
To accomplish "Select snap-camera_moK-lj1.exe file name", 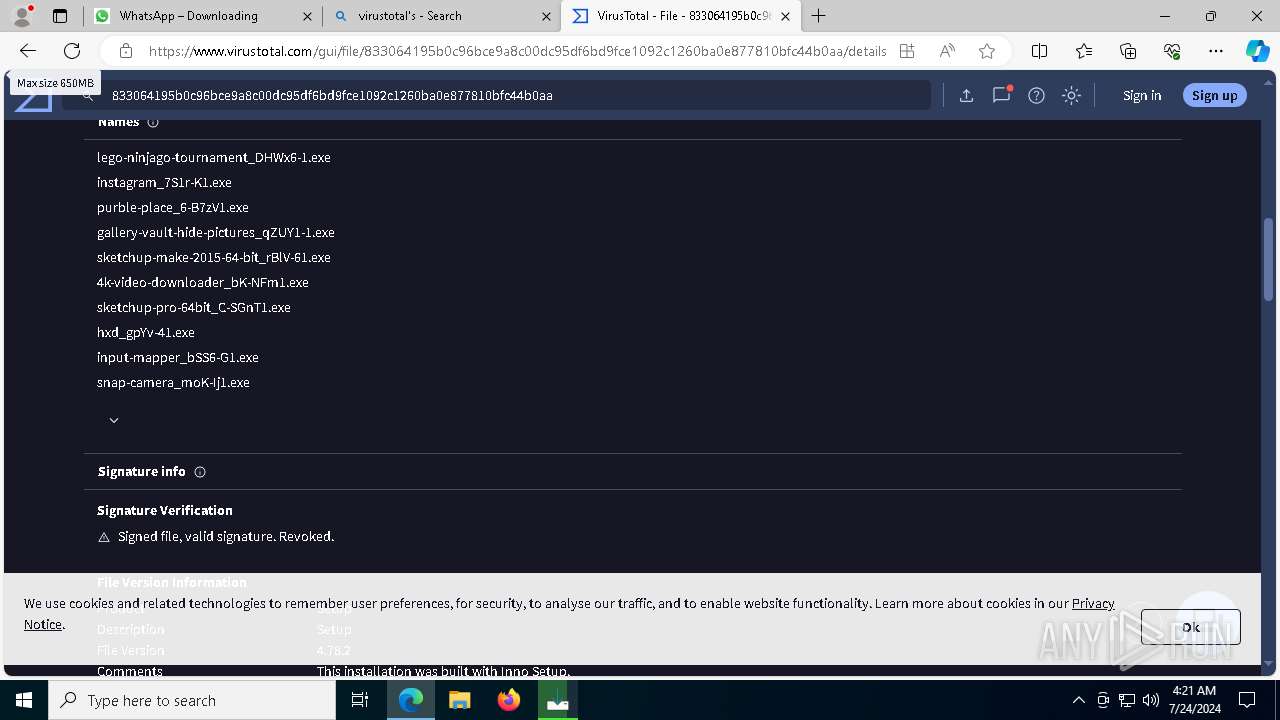I will pyautogui.click(x=173, y=382).
